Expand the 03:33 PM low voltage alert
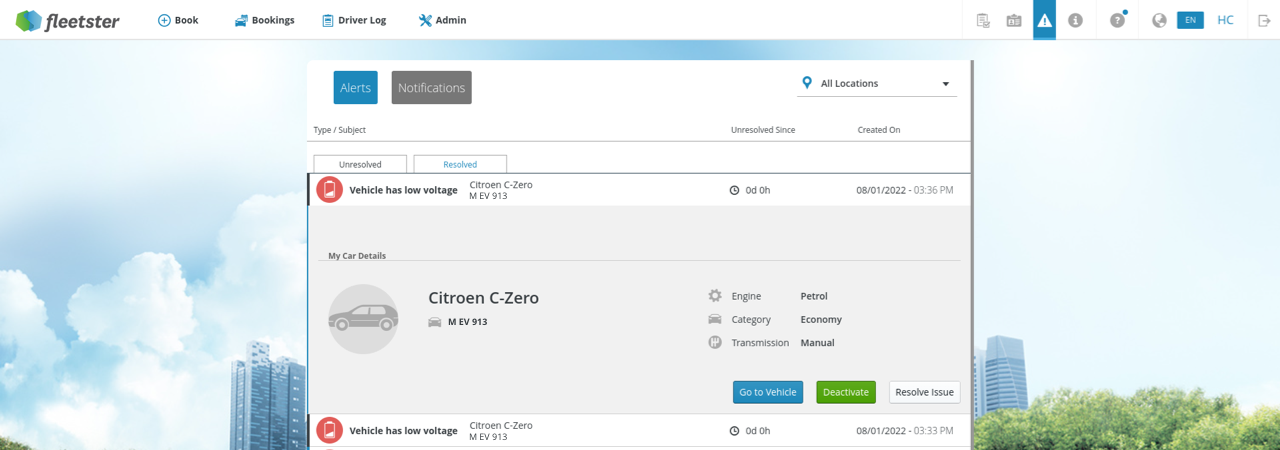The width and height of the screenshot is (1280, 450). click(639, 430)
